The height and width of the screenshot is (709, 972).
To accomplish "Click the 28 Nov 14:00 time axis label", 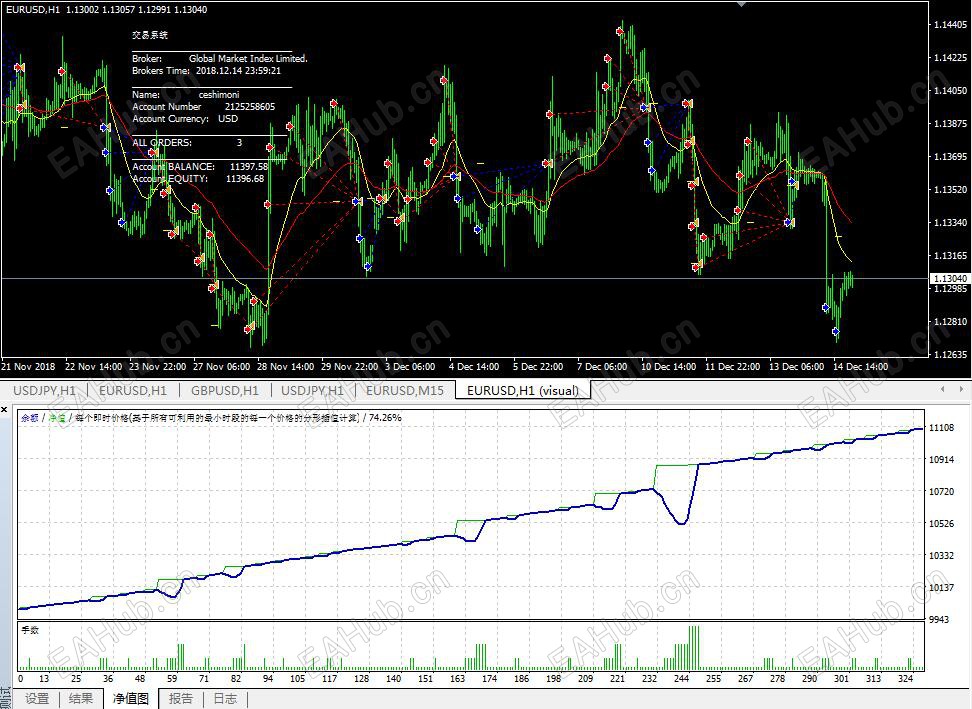I will (285, 366).
